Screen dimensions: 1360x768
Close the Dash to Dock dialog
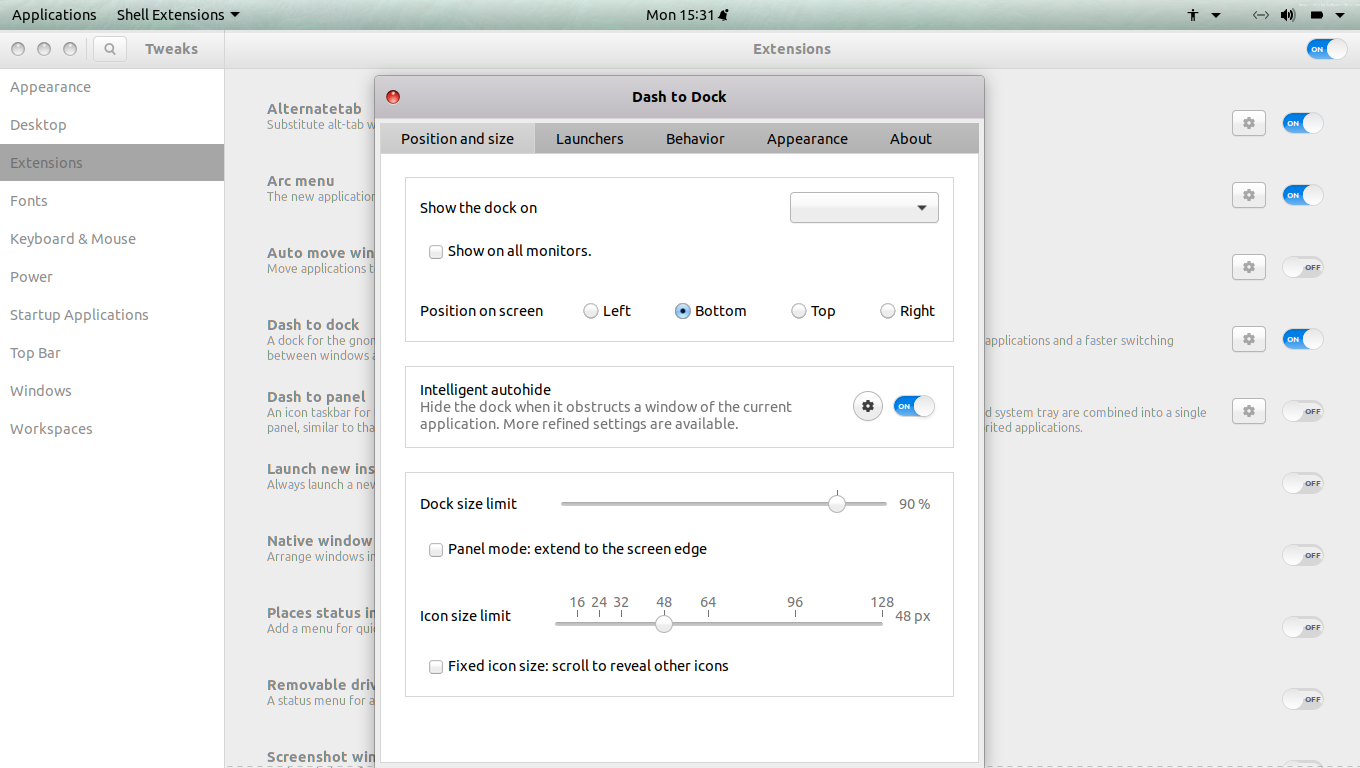[x=393, y=97]
